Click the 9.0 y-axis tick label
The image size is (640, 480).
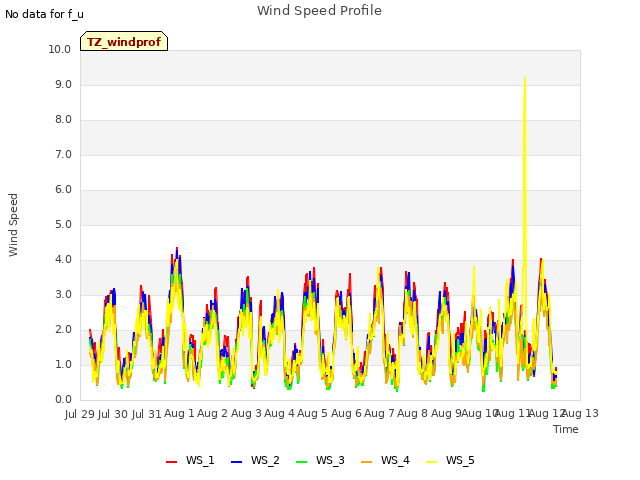tap(63, 84)
